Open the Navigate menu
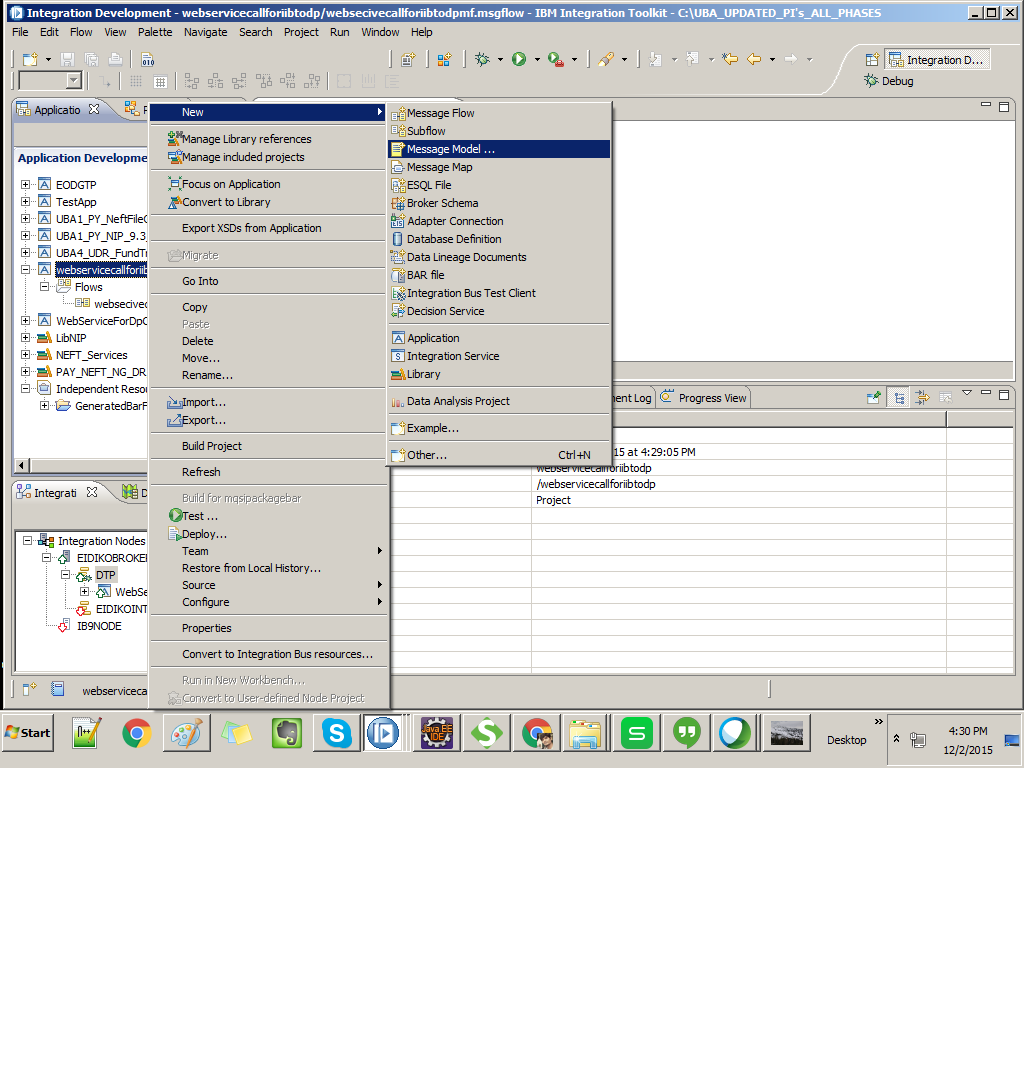This screenshot has height=1072, width=1024. 205,31
